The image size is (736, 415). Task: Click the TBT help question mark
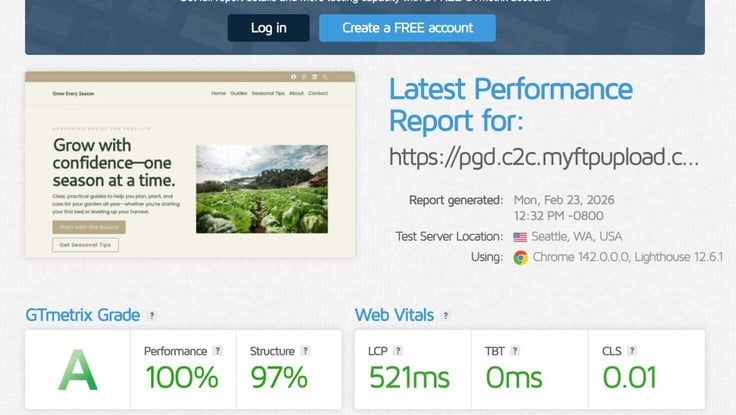[515, 351]
